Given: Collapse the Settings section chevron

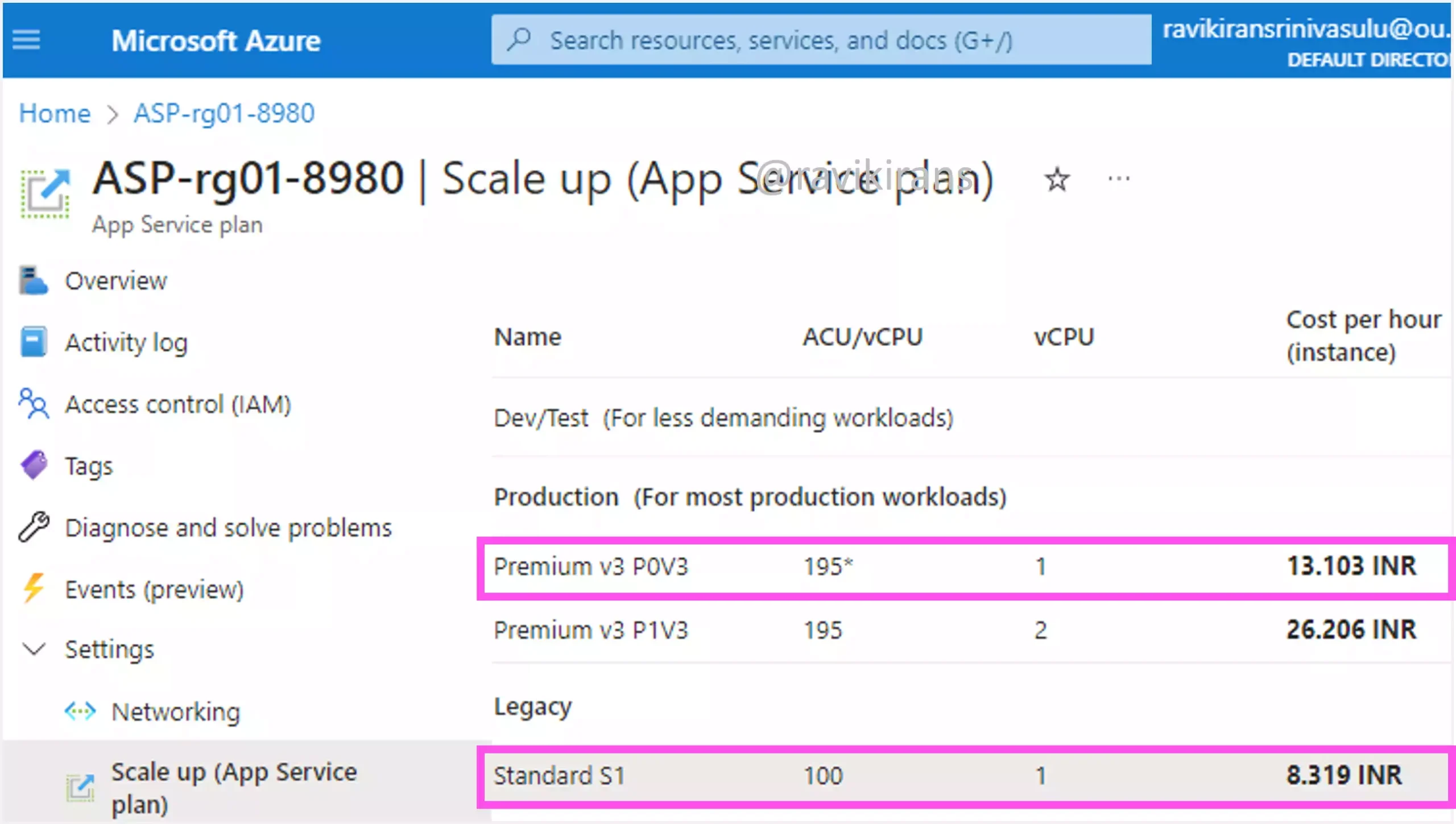Looking at the screenshot, I should (34, 649).
